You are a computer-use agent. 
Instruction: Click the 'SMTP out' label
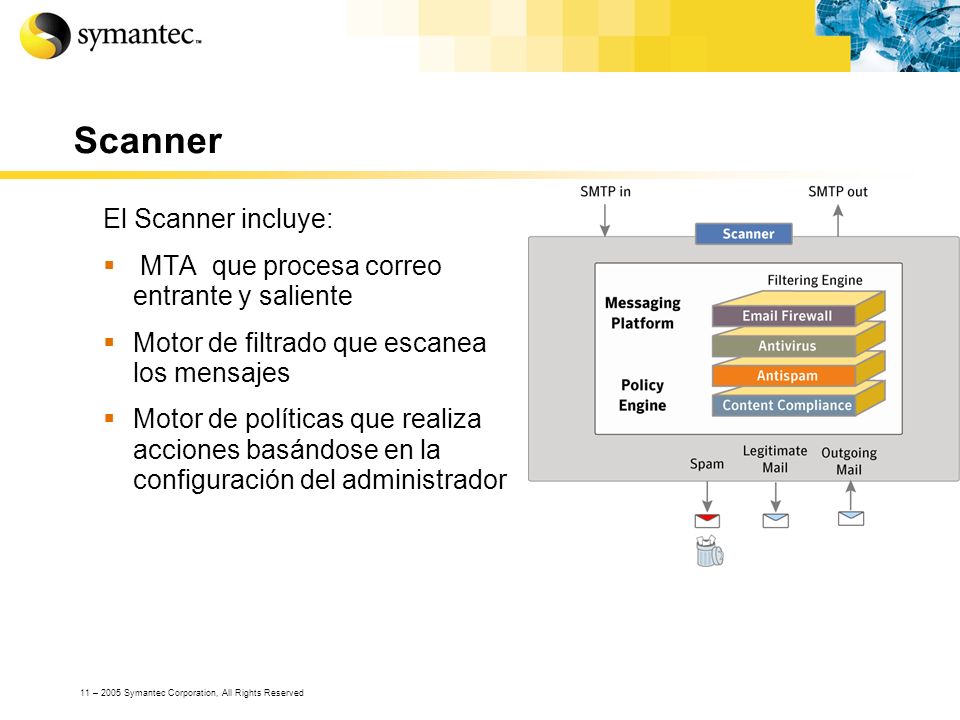point(838,192)
